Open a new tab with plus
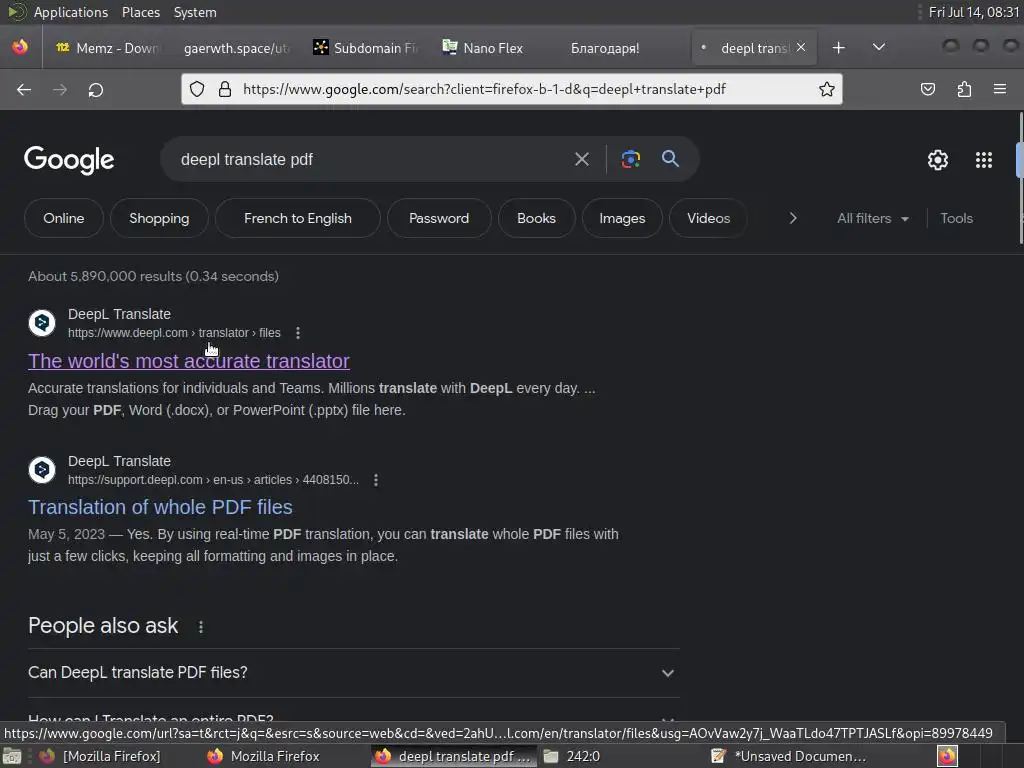Image resolution: width=1024 pixels, height=768 pixels. pos(839,48)
